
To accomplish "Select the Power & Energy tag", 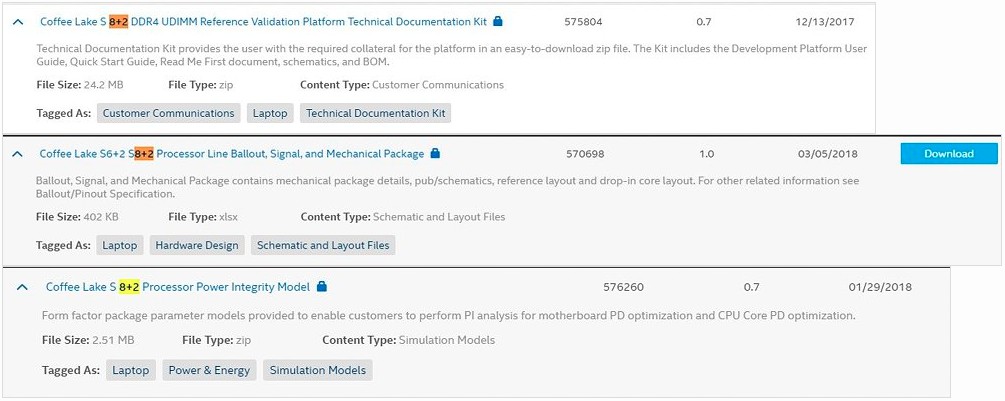I will click(209, 370).
